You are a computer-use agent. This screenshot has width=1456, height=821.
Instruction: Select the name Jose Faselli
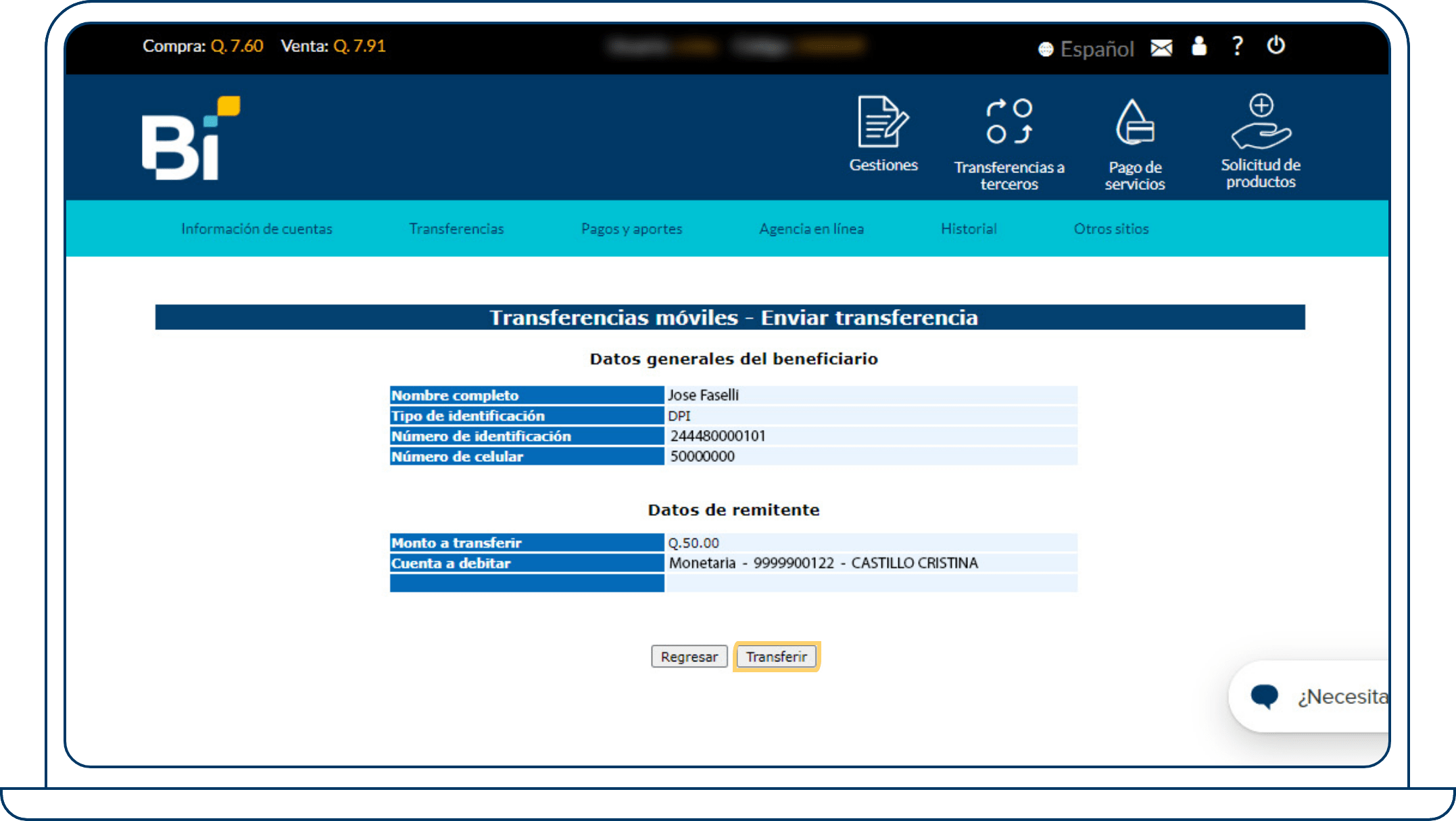704,395
